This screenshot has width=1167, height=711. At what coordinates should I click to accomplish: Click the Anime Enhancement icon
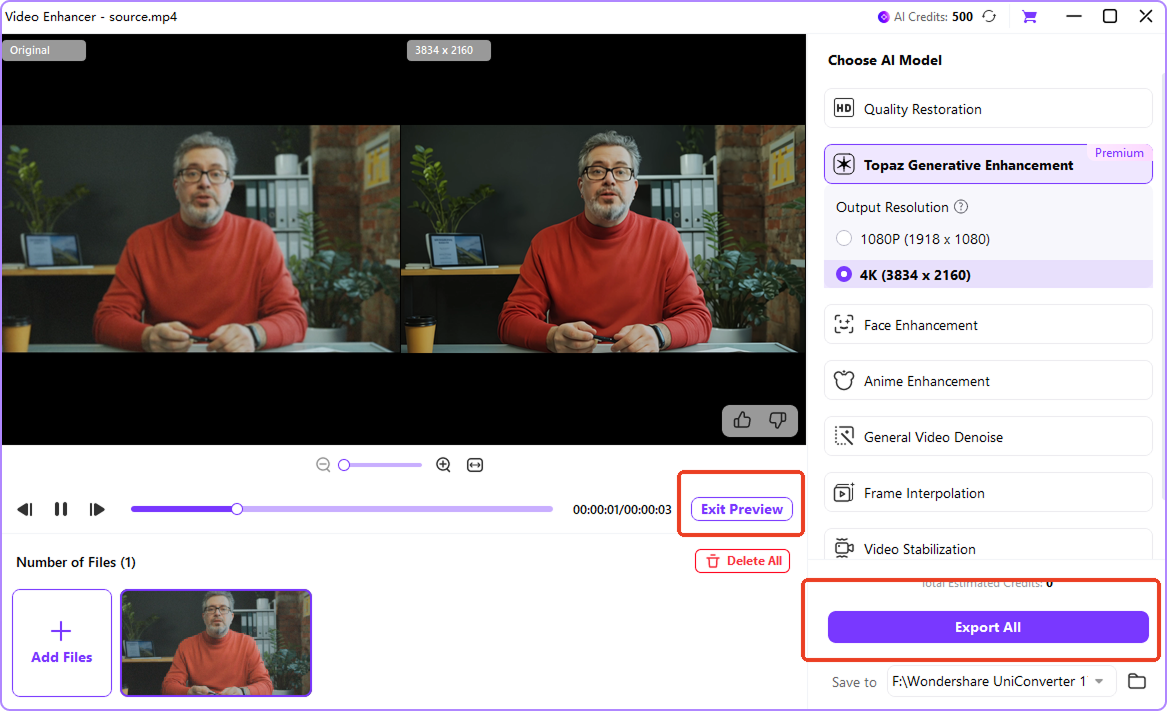pyautogui.click(x=844, y=380)
